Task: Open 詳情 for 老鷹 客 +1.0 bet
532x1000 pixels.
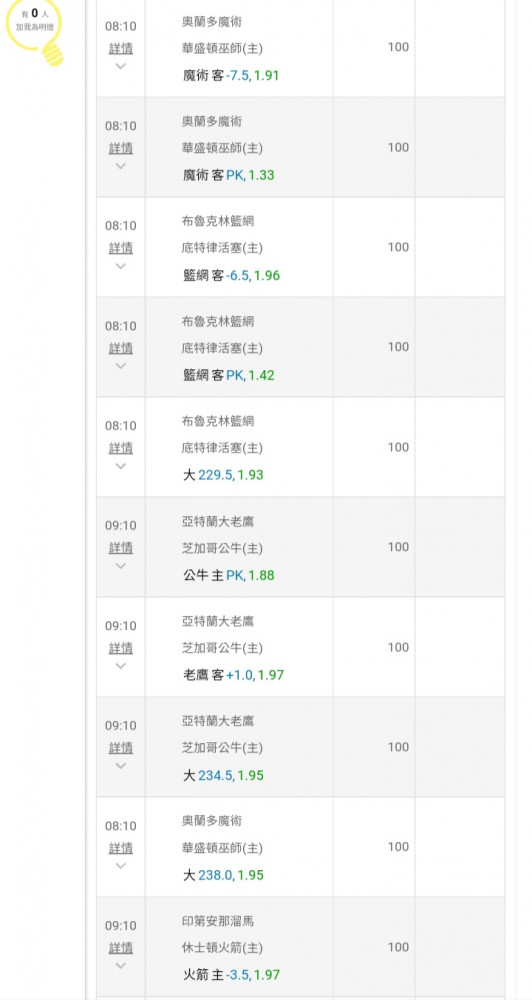Action: tap(121, 648)
